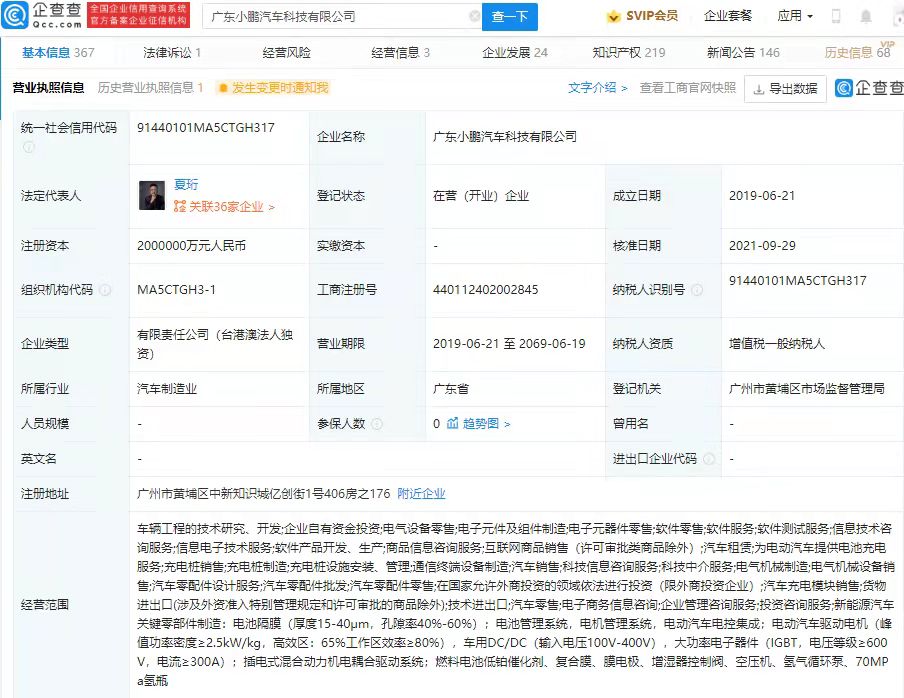Viewport: 904px width, 698px height.
Task: Clear the search box with the × icon
Action: click(x=474, y=16)
